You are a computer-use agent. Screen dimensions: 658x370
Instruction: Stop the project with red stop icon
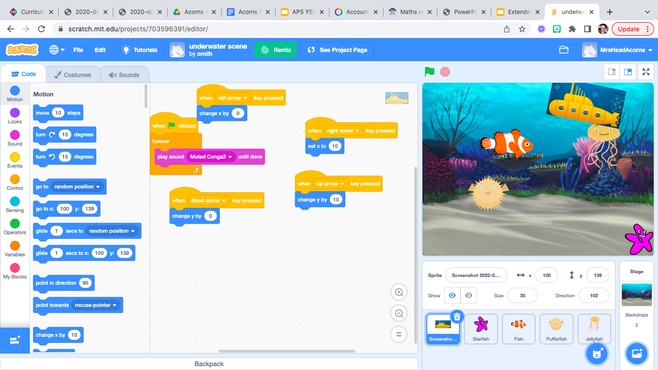tap(445, 72)
